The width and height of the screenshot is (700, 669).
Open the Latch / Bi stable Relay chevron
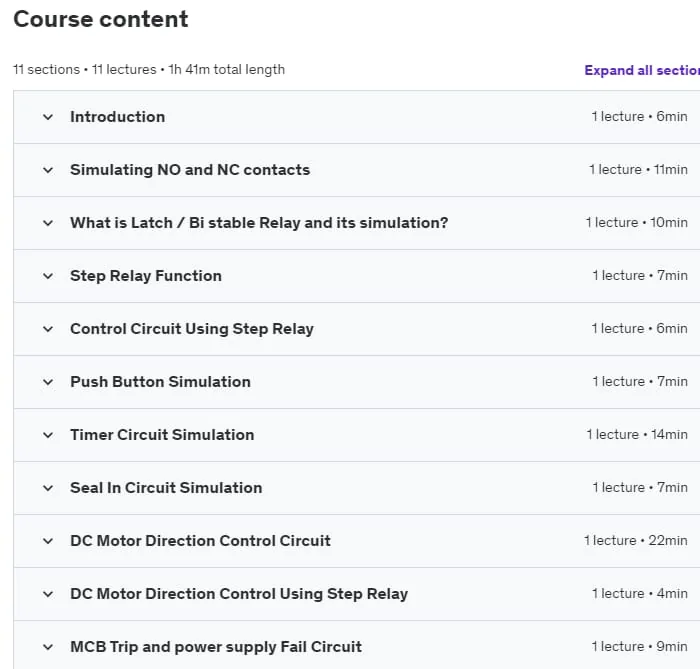[x=48, y=223]
